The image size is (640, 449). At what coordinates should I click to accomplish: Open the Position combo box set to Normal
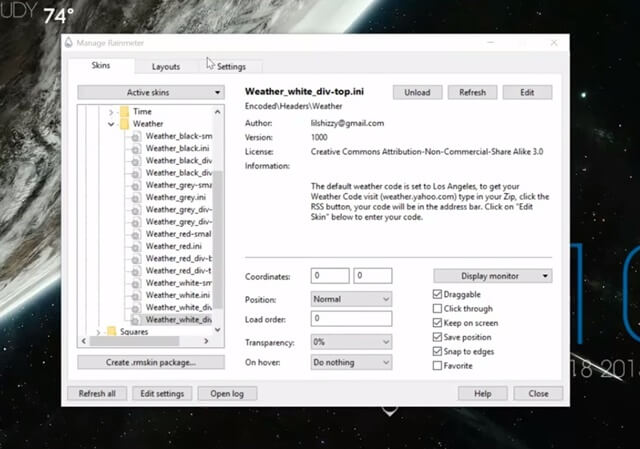pyautogui.click(x=351, y=299)
